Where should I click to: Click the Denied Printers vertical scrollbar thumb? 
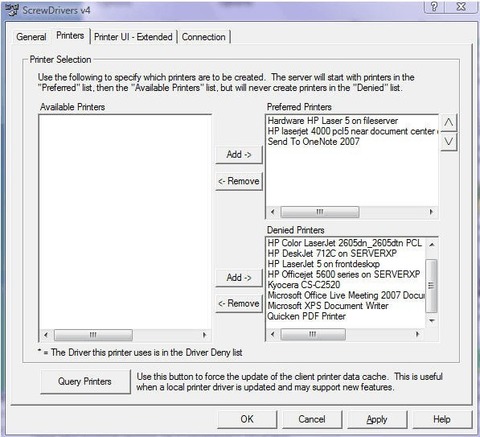pos(432,286)
